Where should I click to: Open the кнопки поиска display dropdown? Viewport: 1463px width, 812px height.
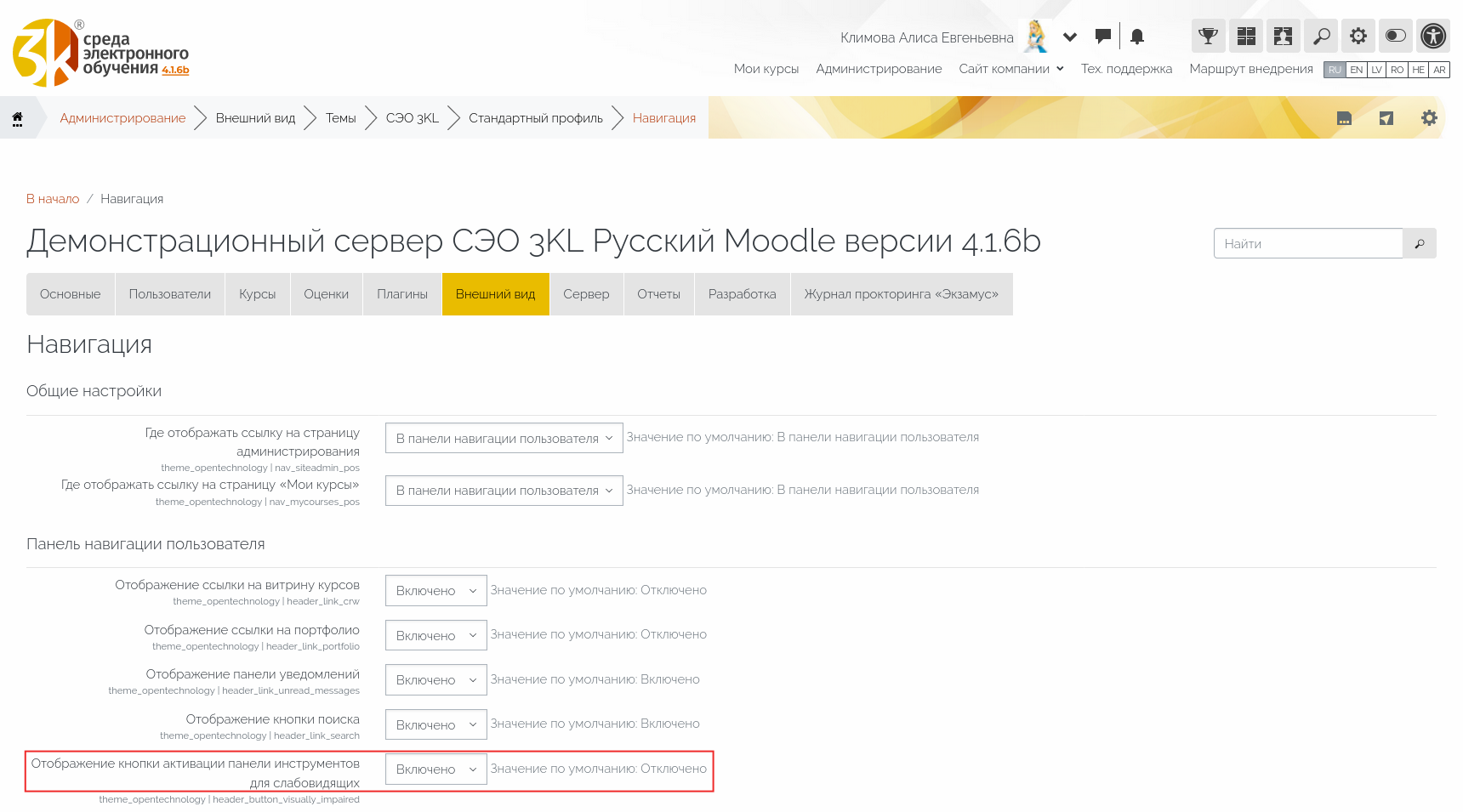pos(436,725)
